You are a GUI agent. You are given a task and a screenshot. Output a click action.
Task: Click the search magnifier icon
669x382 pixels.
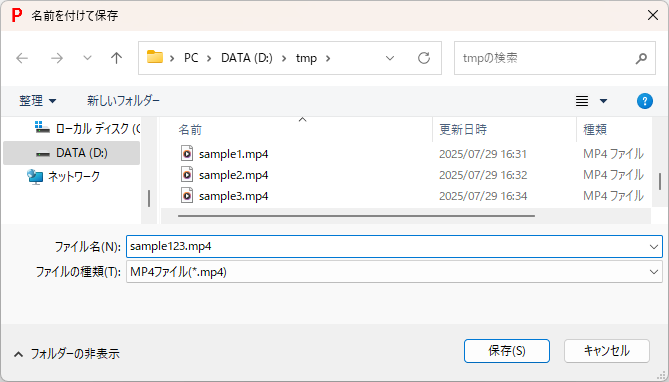coord(641,58)
